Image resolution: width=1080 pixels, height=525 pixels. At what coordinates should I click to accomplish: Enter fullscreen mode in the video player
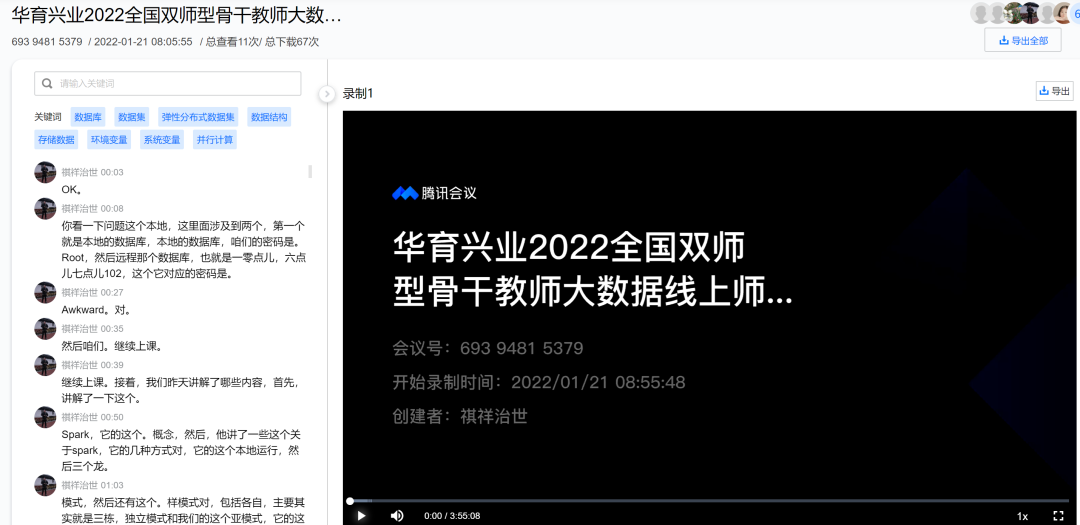click(x=1059, y=515)
